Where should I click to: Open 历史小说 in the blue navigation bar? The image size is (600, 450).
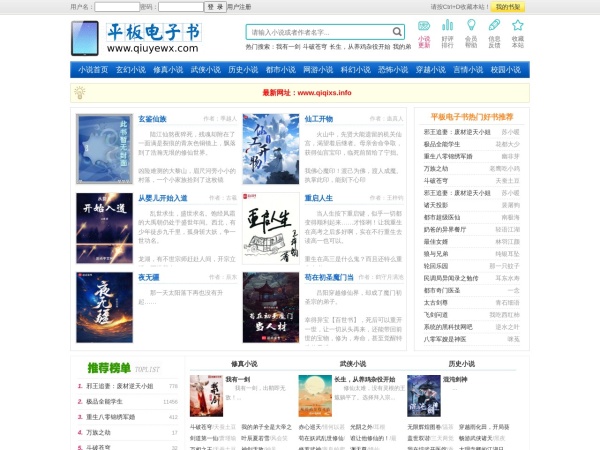point(243,70)
